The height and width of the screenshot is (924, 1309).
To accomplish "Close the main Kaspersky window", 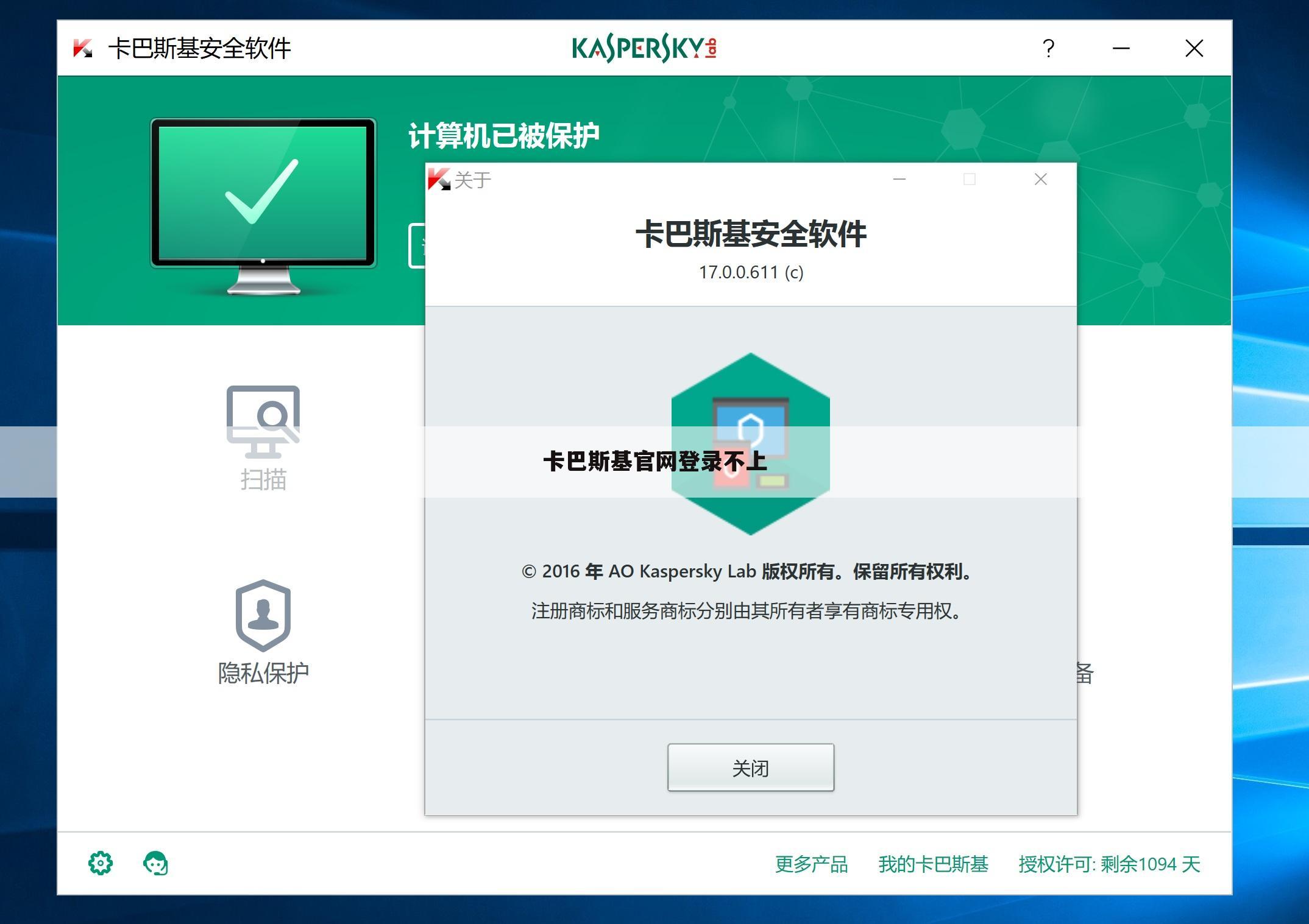I will click(x=1194, y=48).
